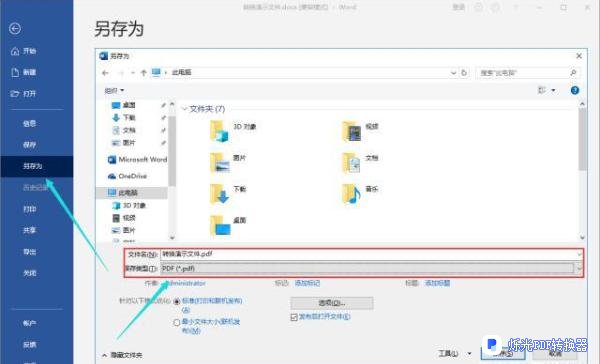This screenshot has width=600, height=364.
Task: Select pinned 桌面 in navigation pane
Action: (129, 105)
